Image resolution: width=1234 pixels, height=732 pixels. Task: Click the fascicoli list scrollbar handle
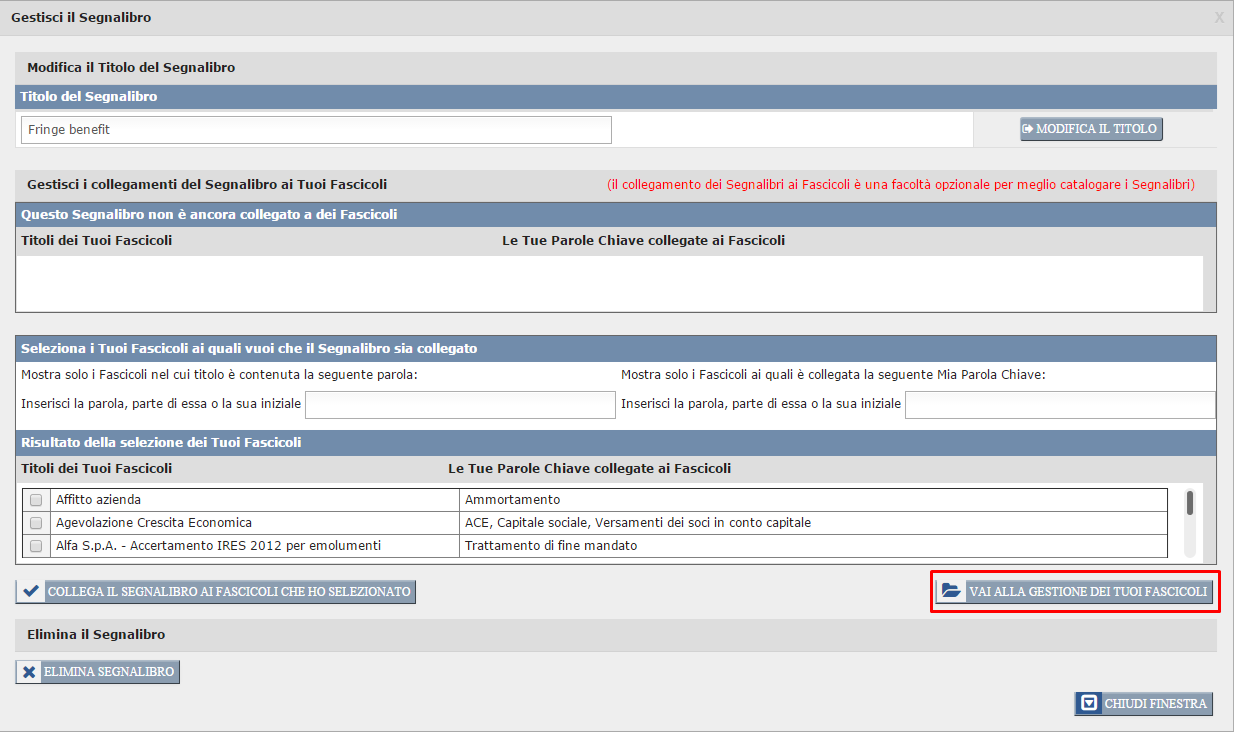pyautogui.click(x=1189, y=502)
